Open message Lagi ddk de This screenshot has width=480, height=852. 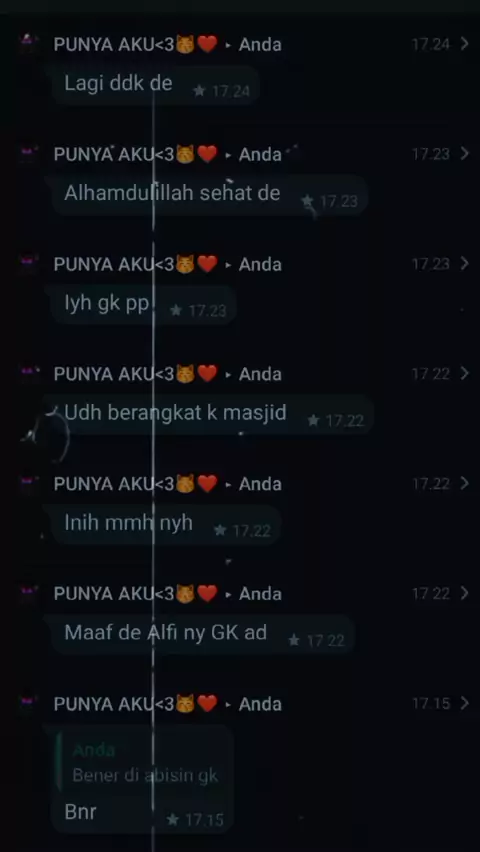pyautogui.click(x=155, y=85)
